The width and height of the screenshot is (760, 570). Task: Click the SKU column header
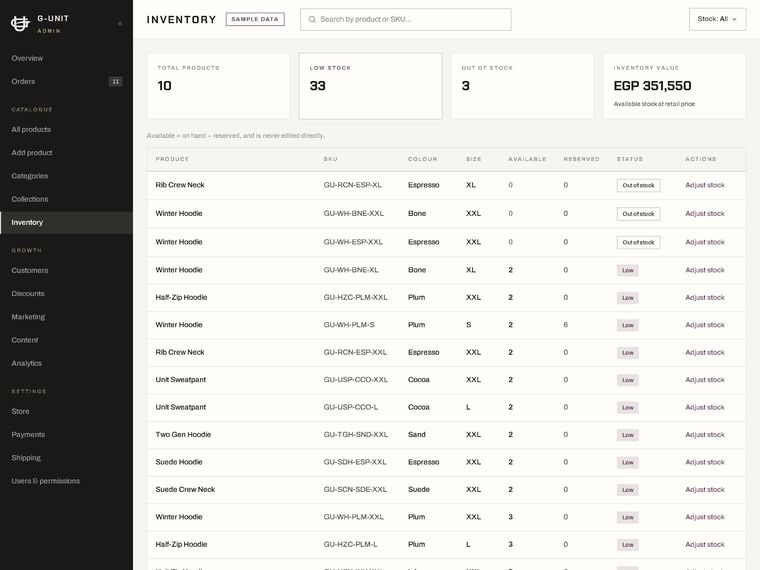coord(331,159)
